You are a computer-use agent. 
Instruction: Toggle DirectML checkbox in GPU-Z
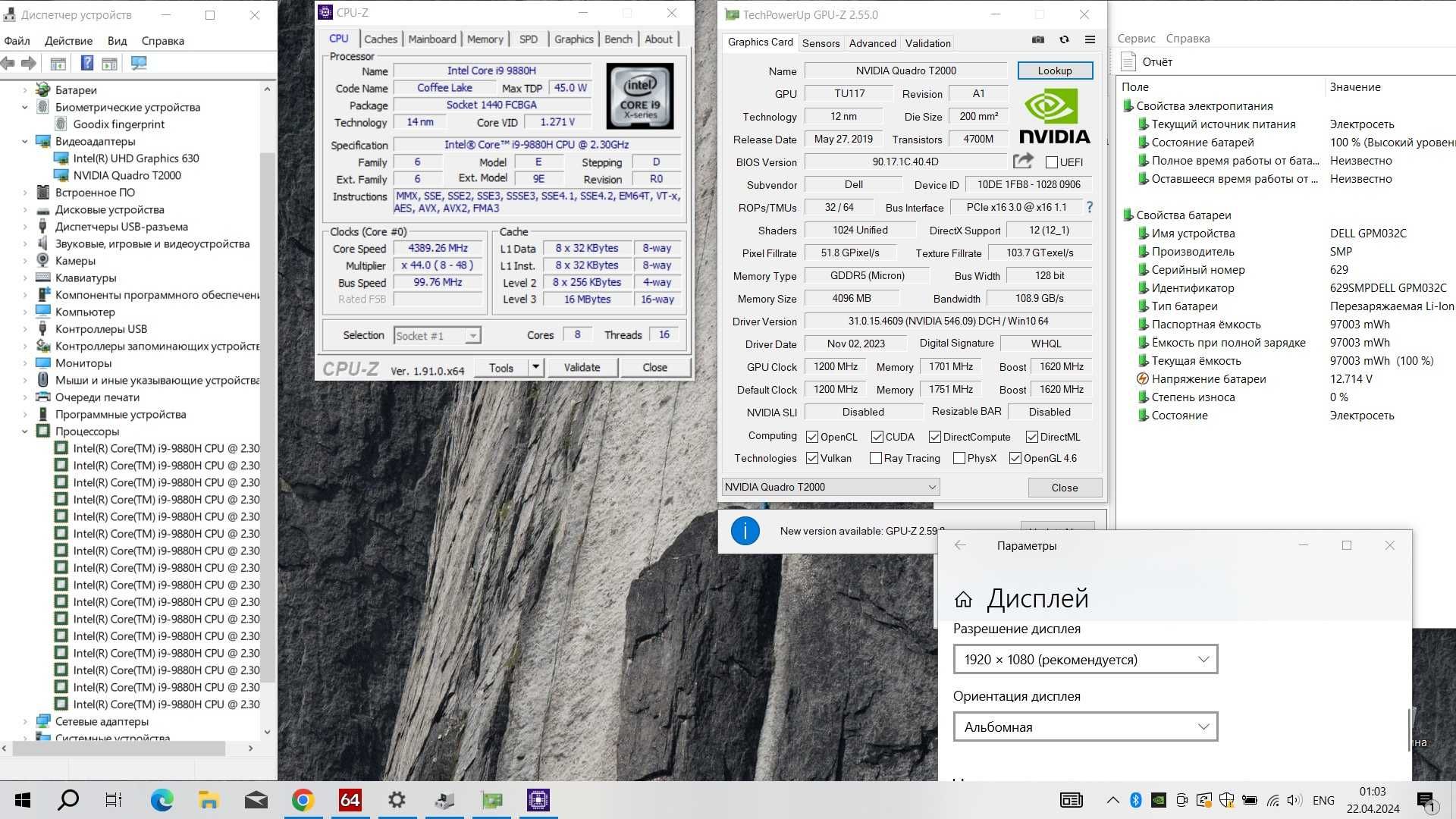[x=1032, y=437]
